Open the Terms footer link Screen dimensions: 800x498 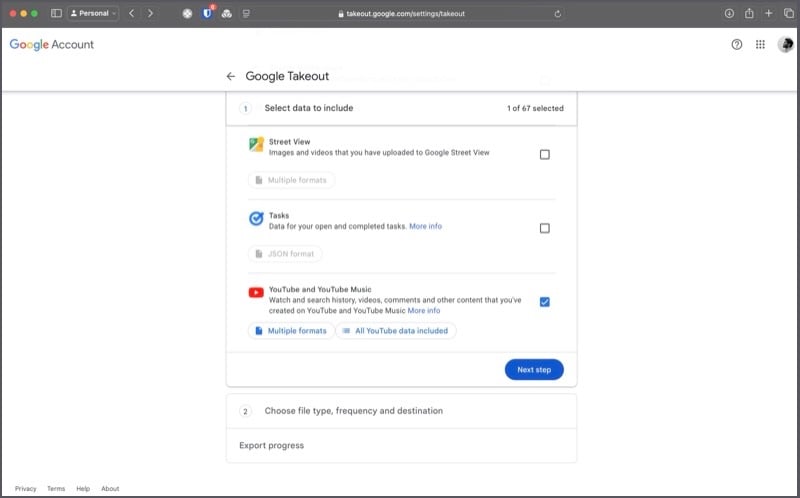(x=56, y=488)
